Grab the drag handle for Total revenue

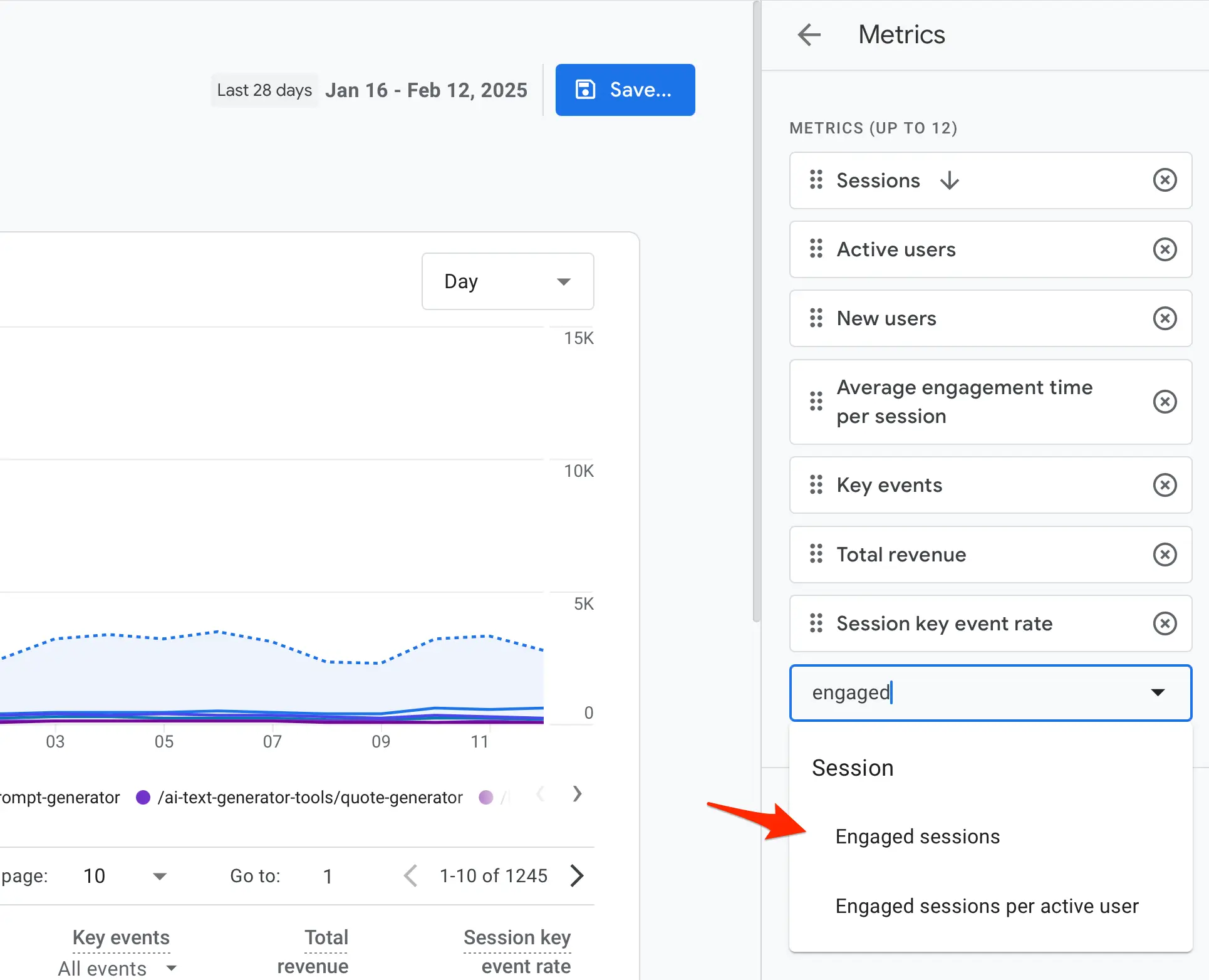click(816, 555)
